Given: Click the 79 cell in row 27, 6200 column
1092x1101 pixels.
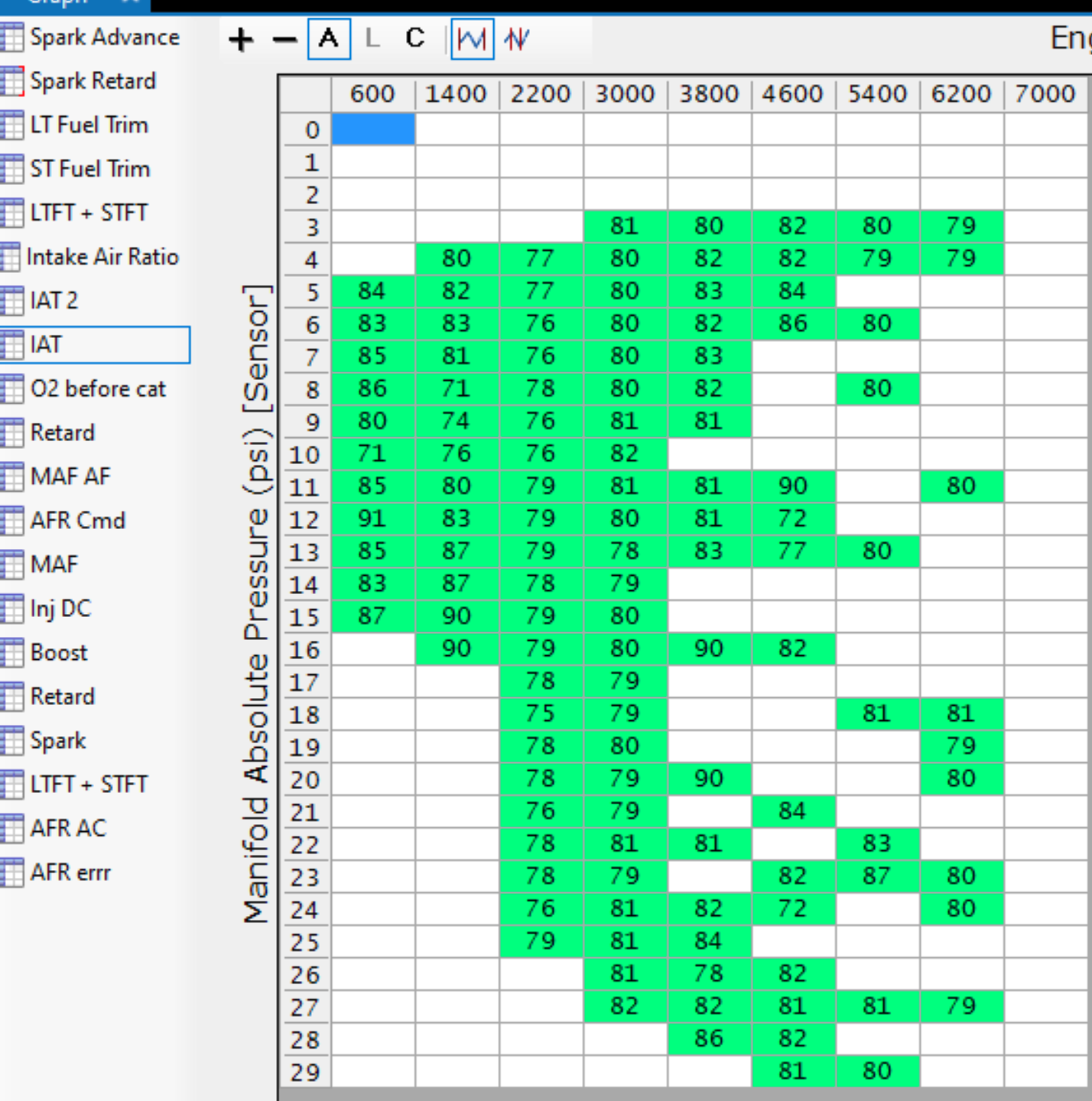Looking at the screenshot, I should [962, 1006].
